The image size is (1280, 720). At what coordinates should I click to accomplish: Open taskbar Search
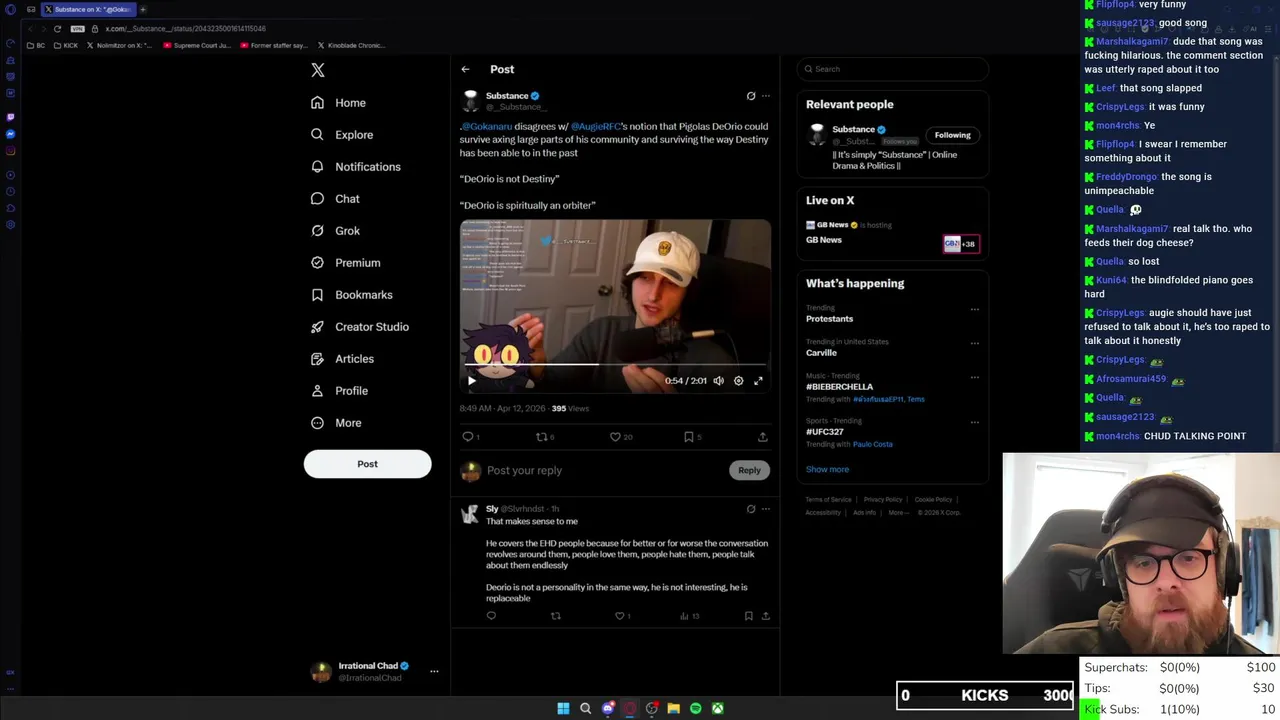click(x=585, y=708)
